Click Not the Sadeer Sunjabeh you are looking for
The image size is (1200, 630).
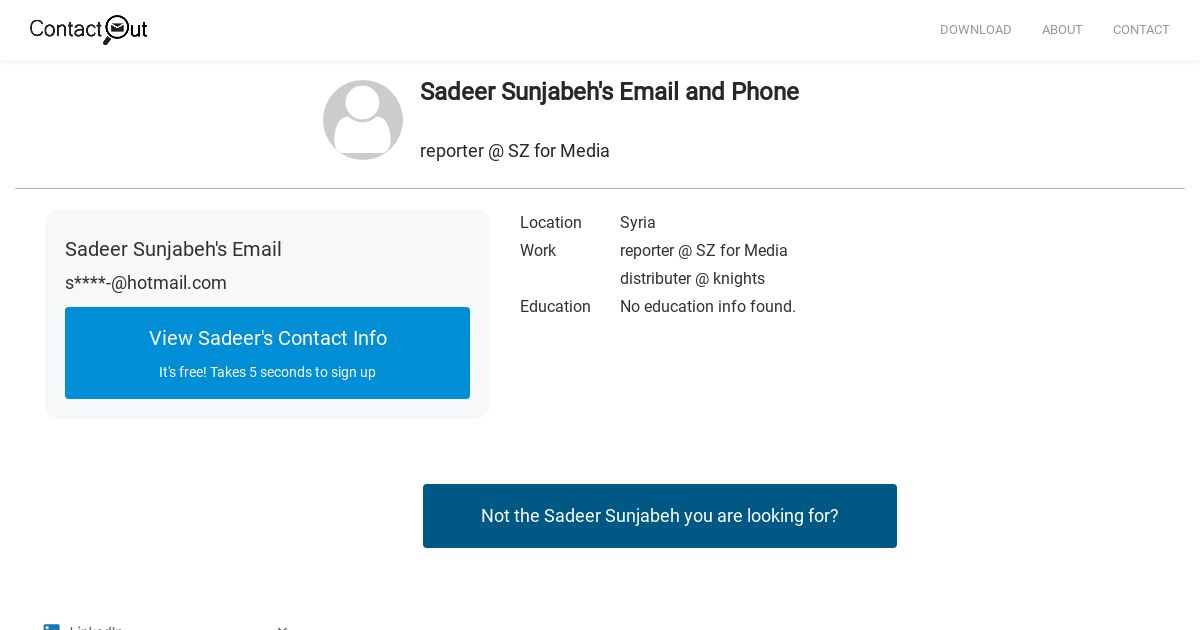[660, 516]
